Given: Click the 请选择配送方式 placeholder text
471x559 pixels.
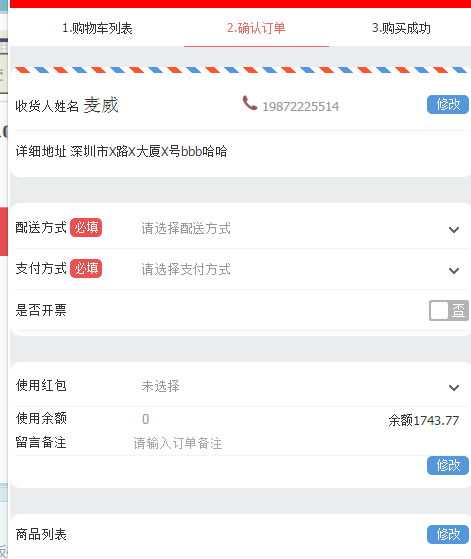Looking at the screenshot, I should (186, 229).
